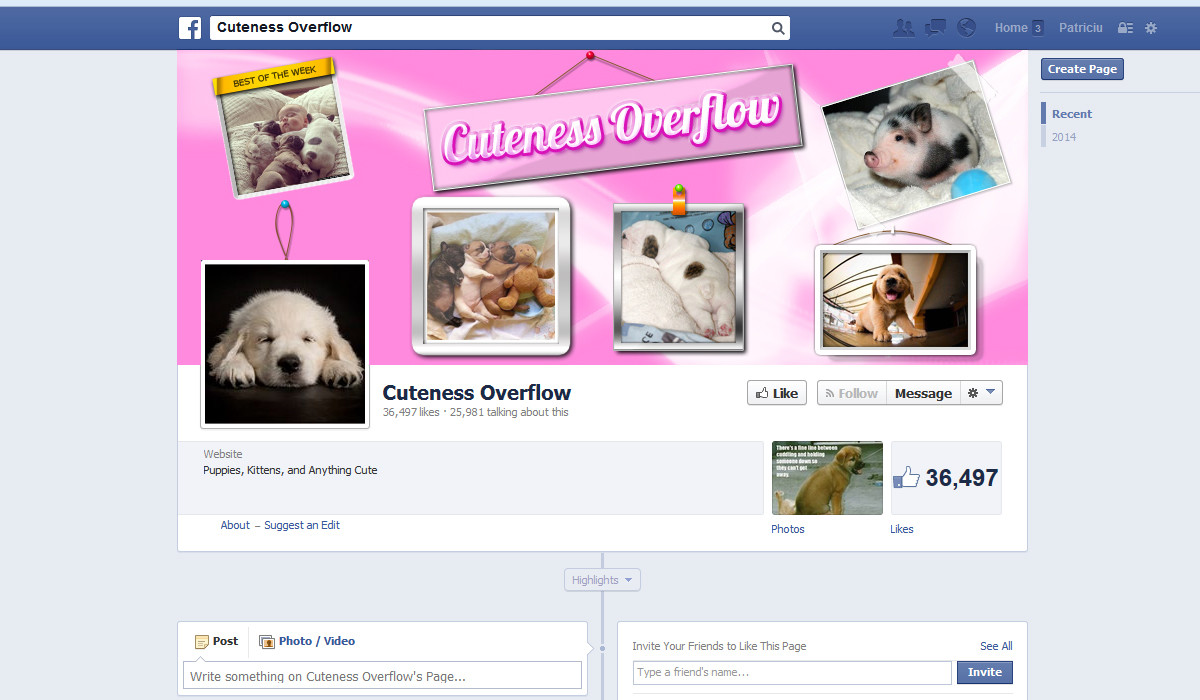Click the Invite button
The height and width of the screenshot is (700, 1200).
click(985, 672)
